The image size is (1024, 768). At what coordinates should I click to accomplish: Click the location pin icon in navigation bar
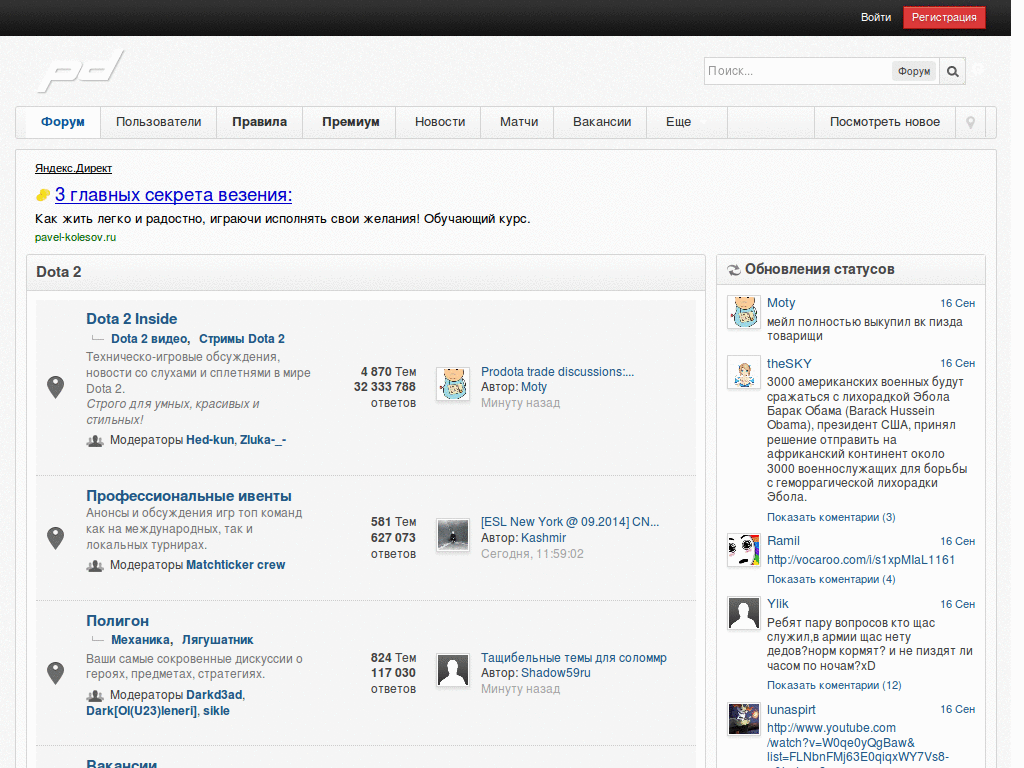(969, 122)
